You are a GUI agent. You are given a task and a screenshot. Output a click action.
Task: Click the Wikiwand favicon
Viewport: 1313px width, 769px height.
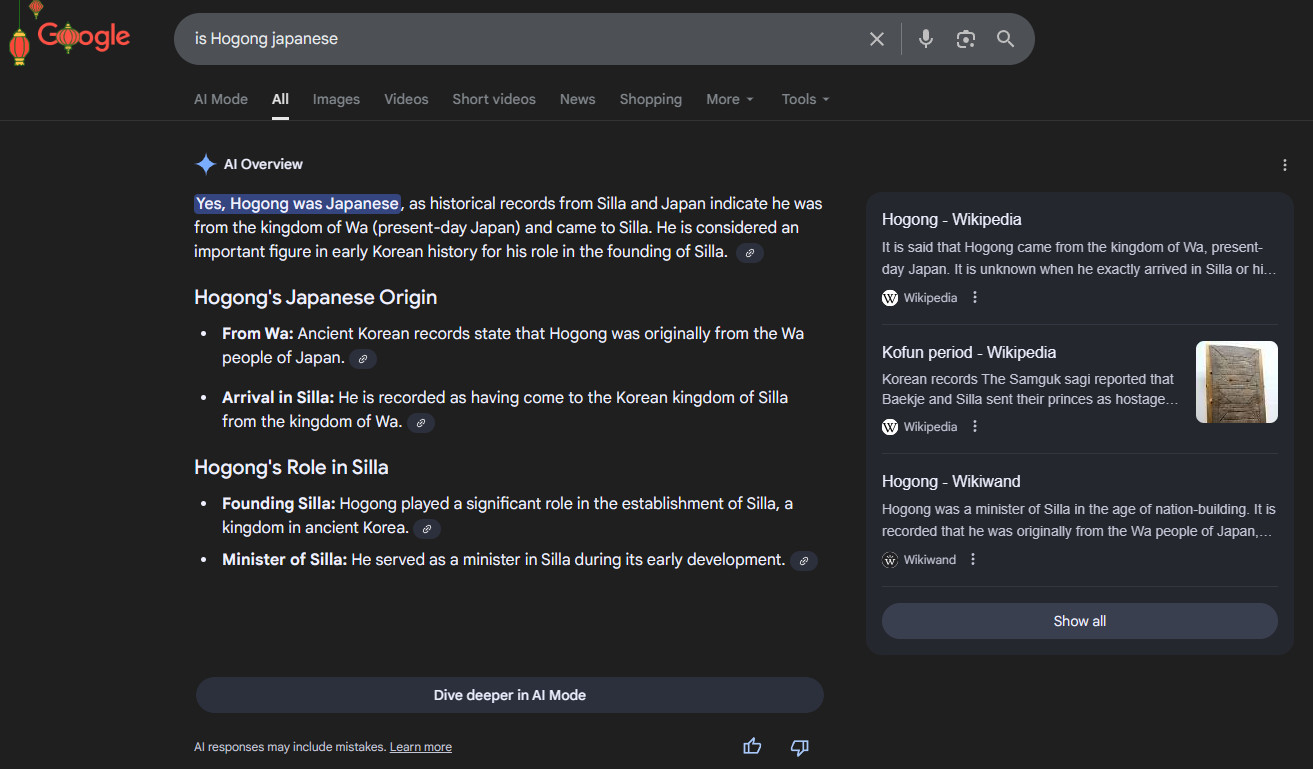tap(890, 559)
